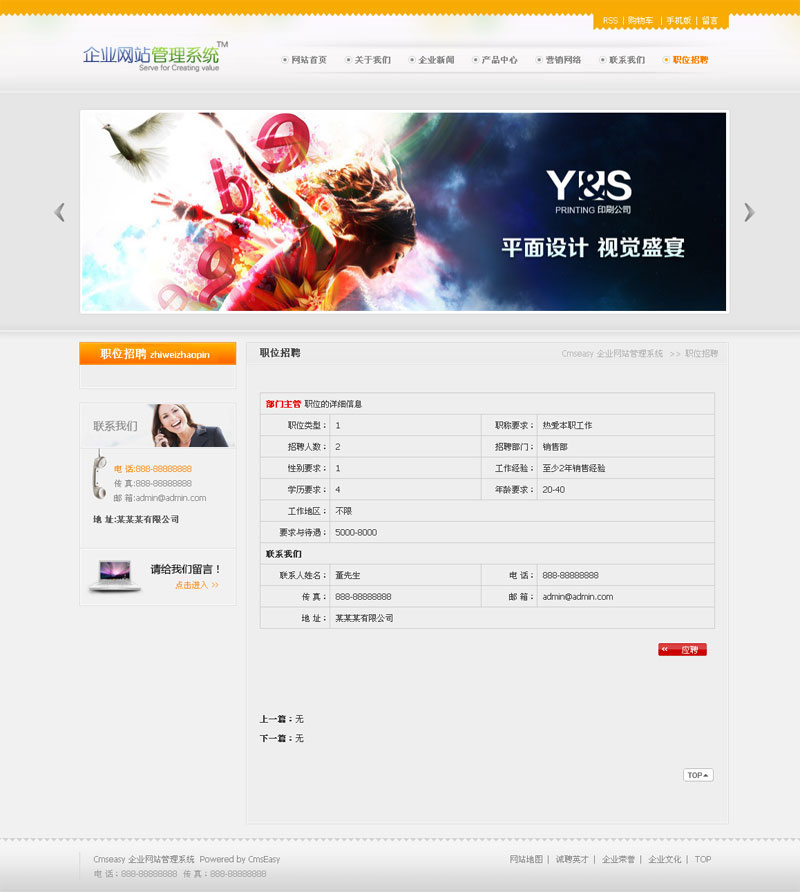Screen dimensions: 800x892
Task: Select the 职位招聘 navigation tab
Action: coord(689,60)
